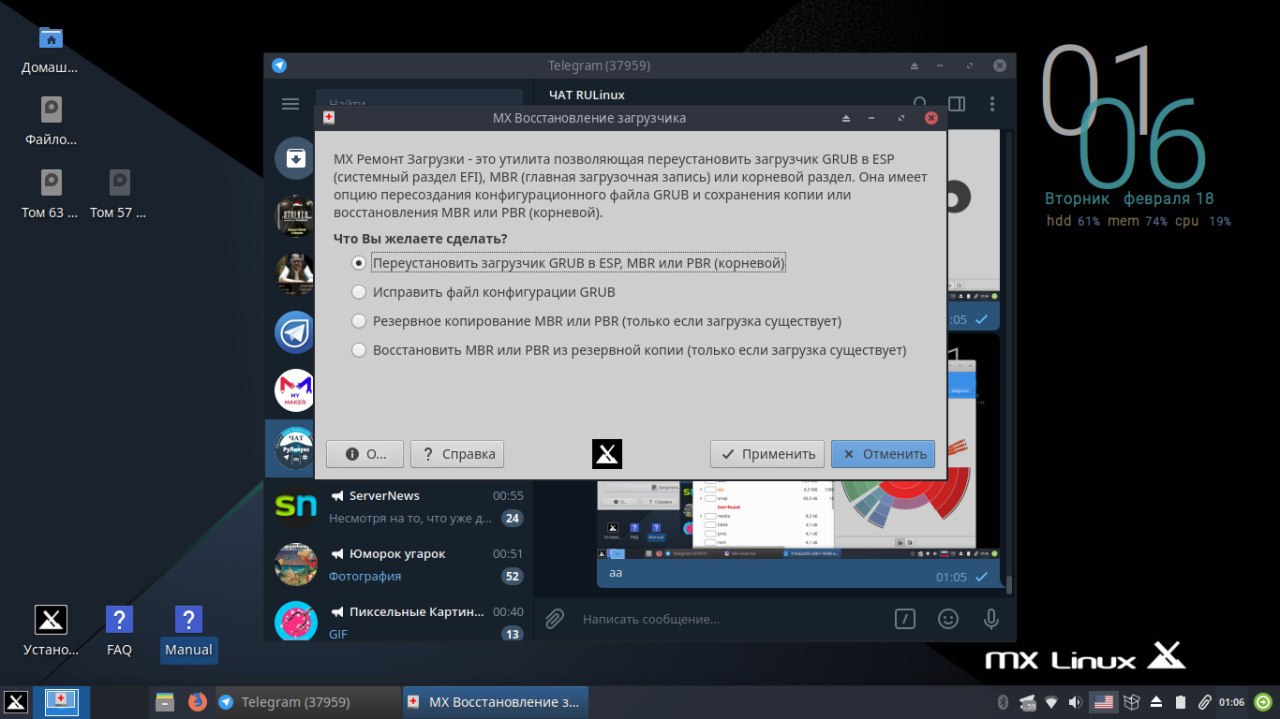Click unread badge 24 on ServerNews

(x=513, y=518)
